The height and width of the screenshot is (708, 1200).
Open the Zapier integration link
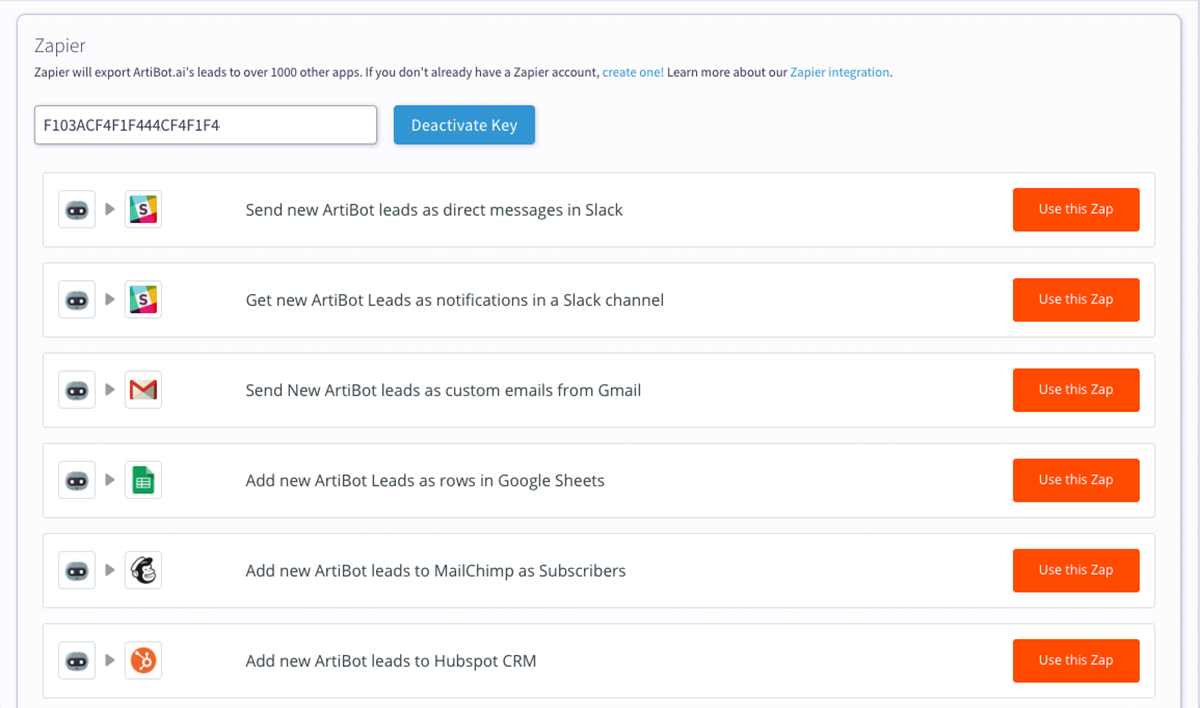(839, 73)
